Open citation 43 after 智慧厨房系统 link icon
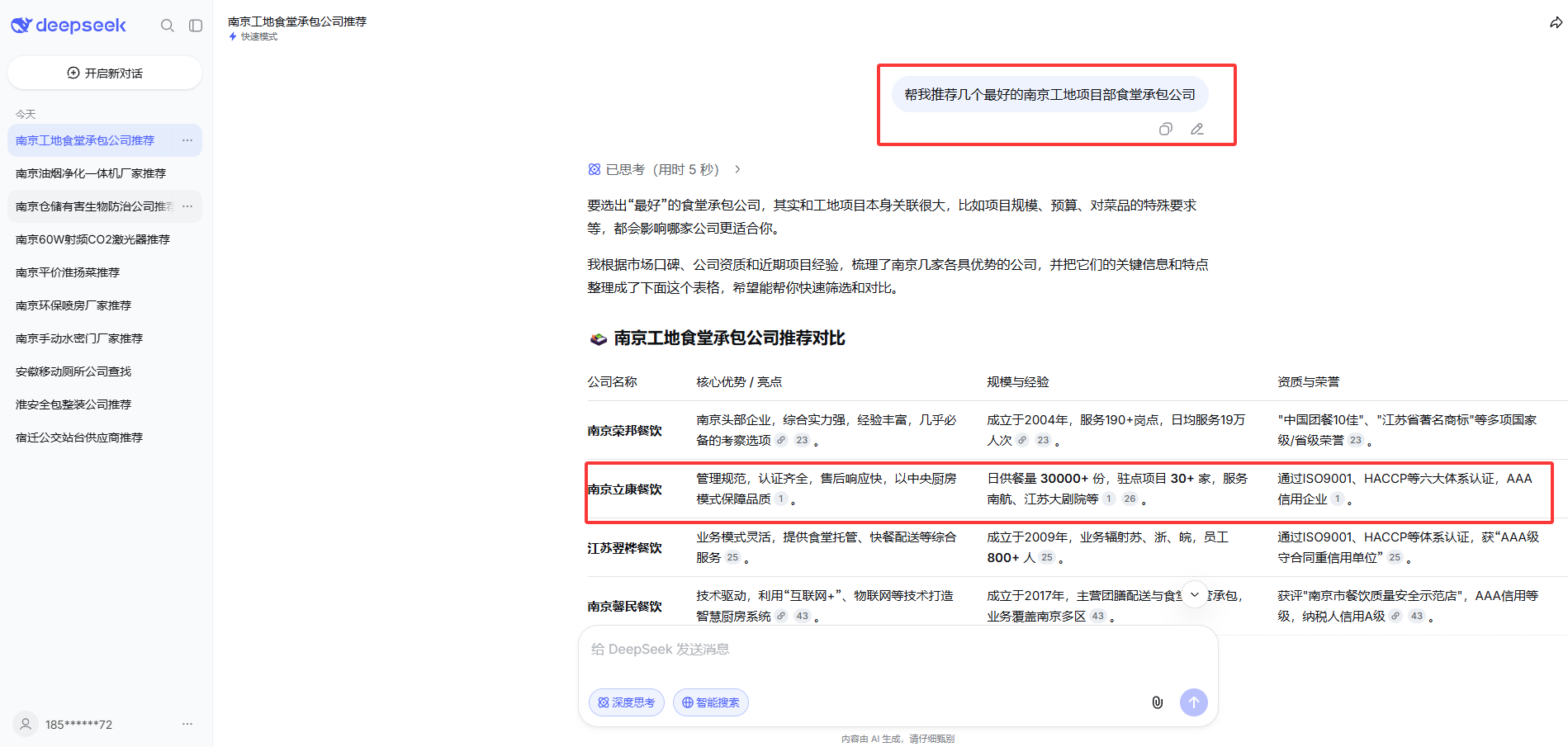Viewport: 1568px width, 747px height. [802, 616]
